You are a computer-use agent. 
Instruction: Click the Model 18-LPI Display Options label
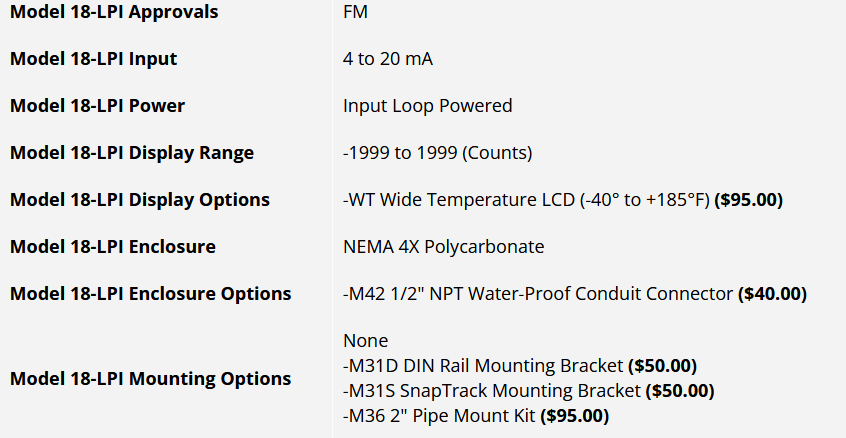[x=139, y=200]
